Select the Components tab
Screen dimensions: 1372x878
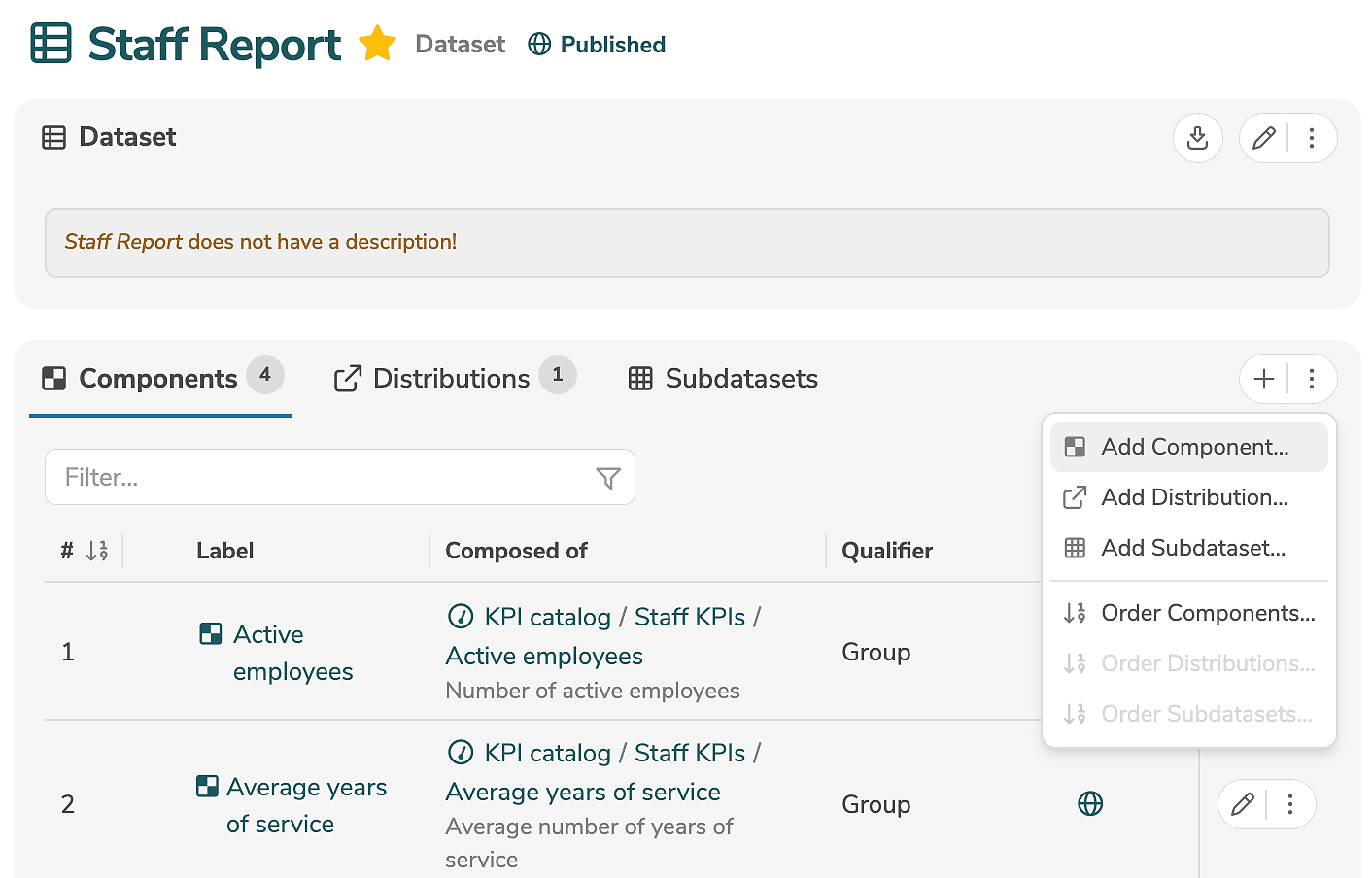point(158,379)
